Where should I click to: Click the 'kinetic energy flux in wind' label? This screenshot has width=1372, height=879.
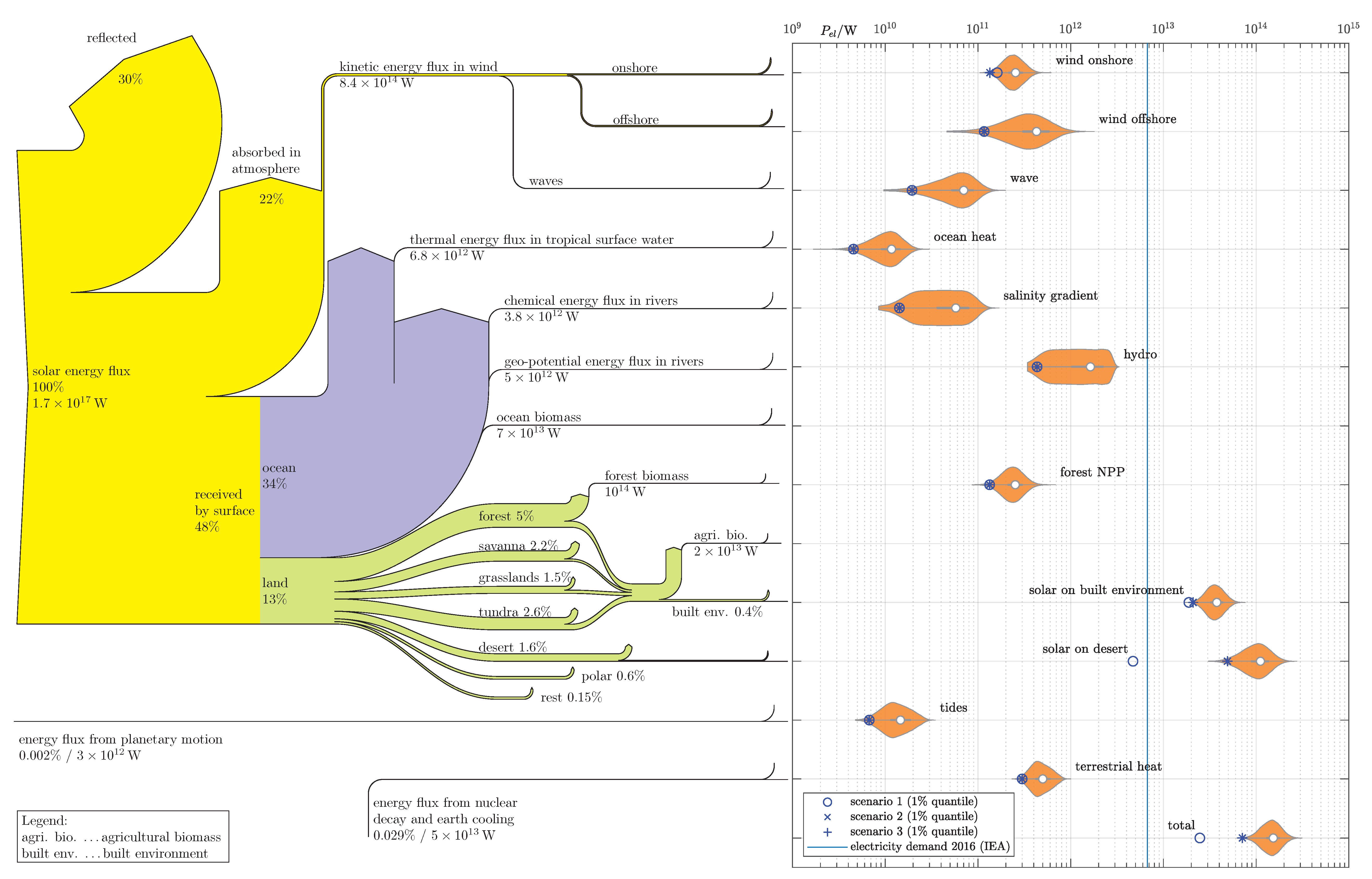418,67
